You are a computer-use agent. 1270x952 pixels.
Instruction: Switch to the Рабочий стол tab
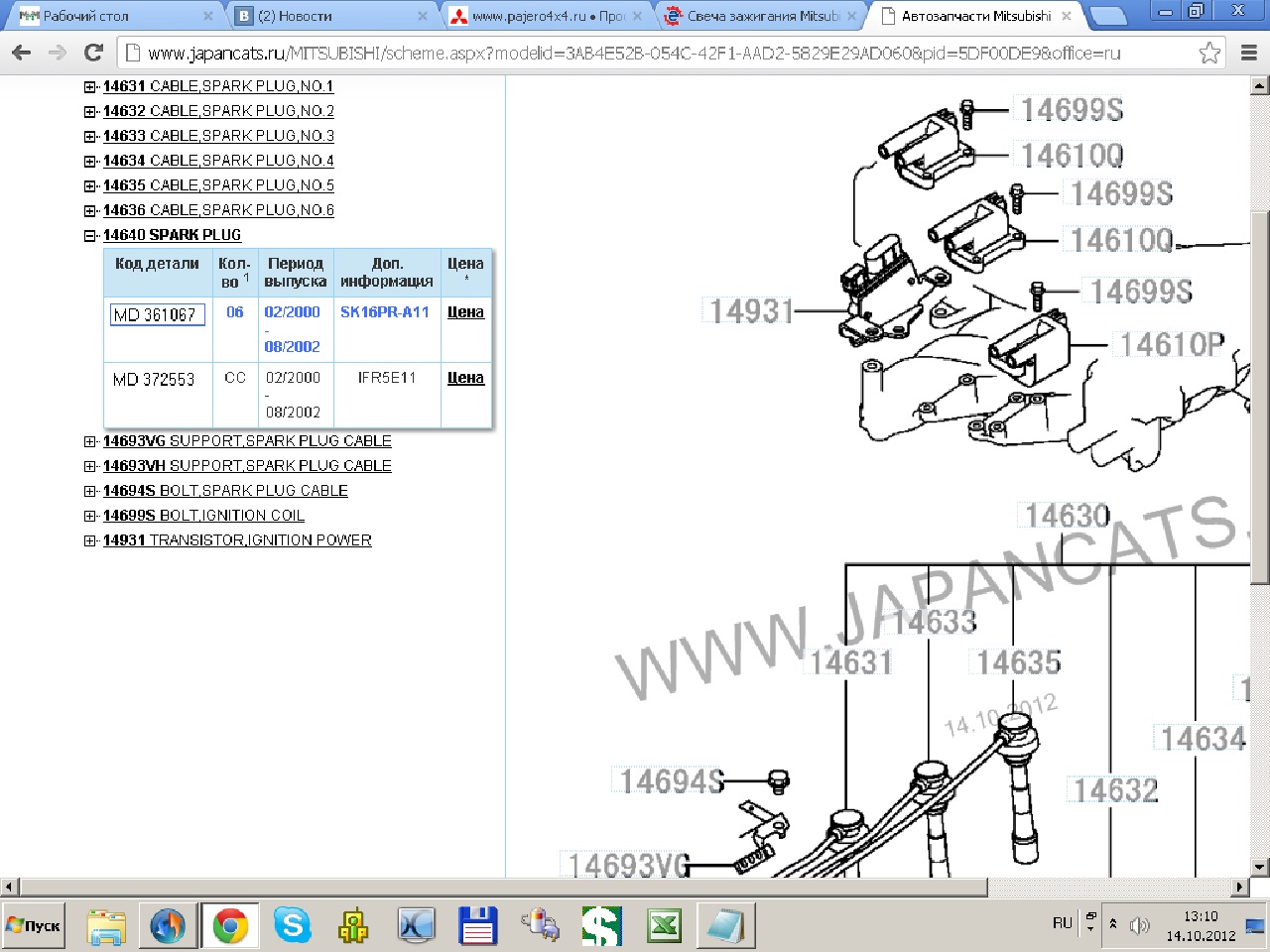pos(109,16)
